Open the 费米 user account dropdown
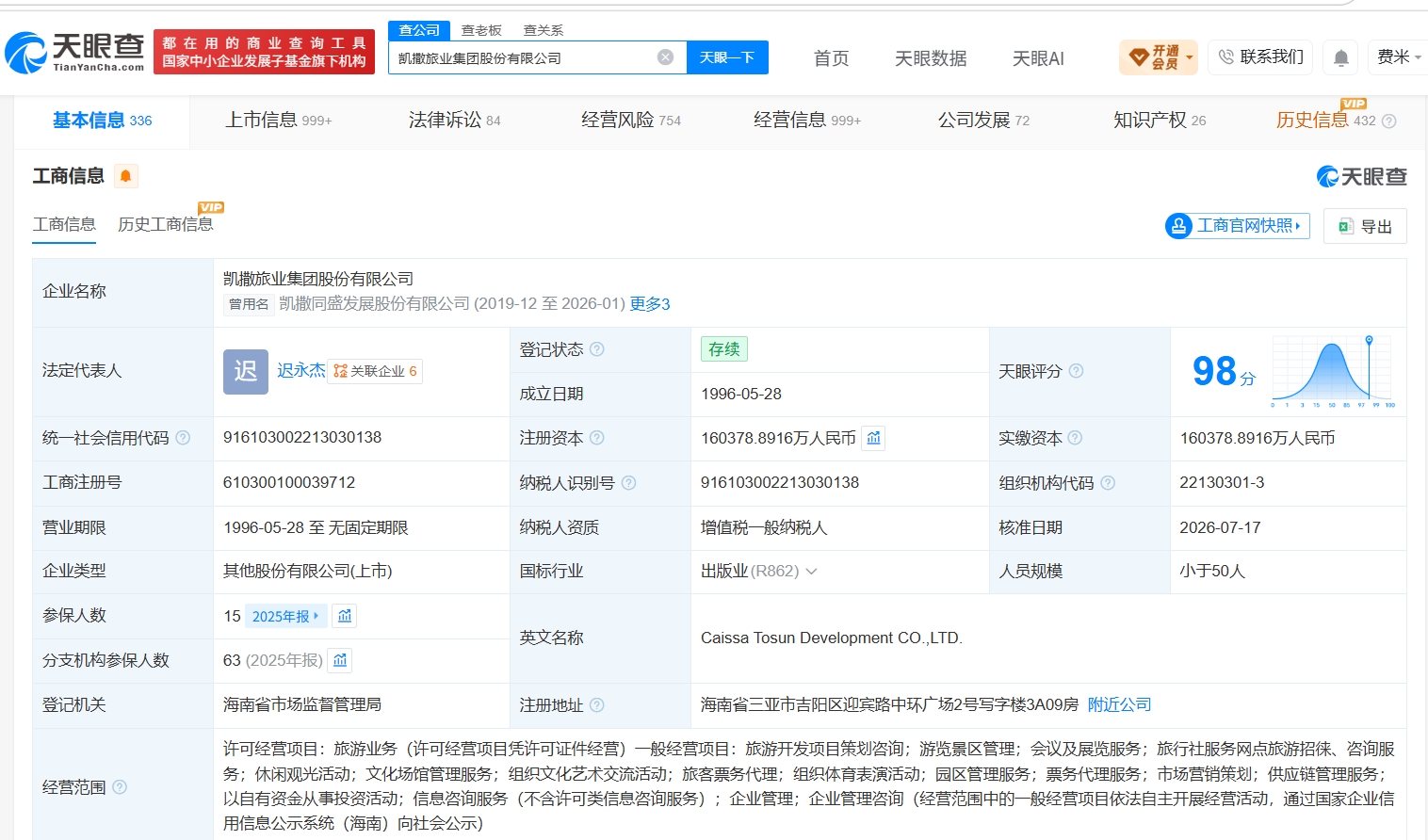 1398,57
